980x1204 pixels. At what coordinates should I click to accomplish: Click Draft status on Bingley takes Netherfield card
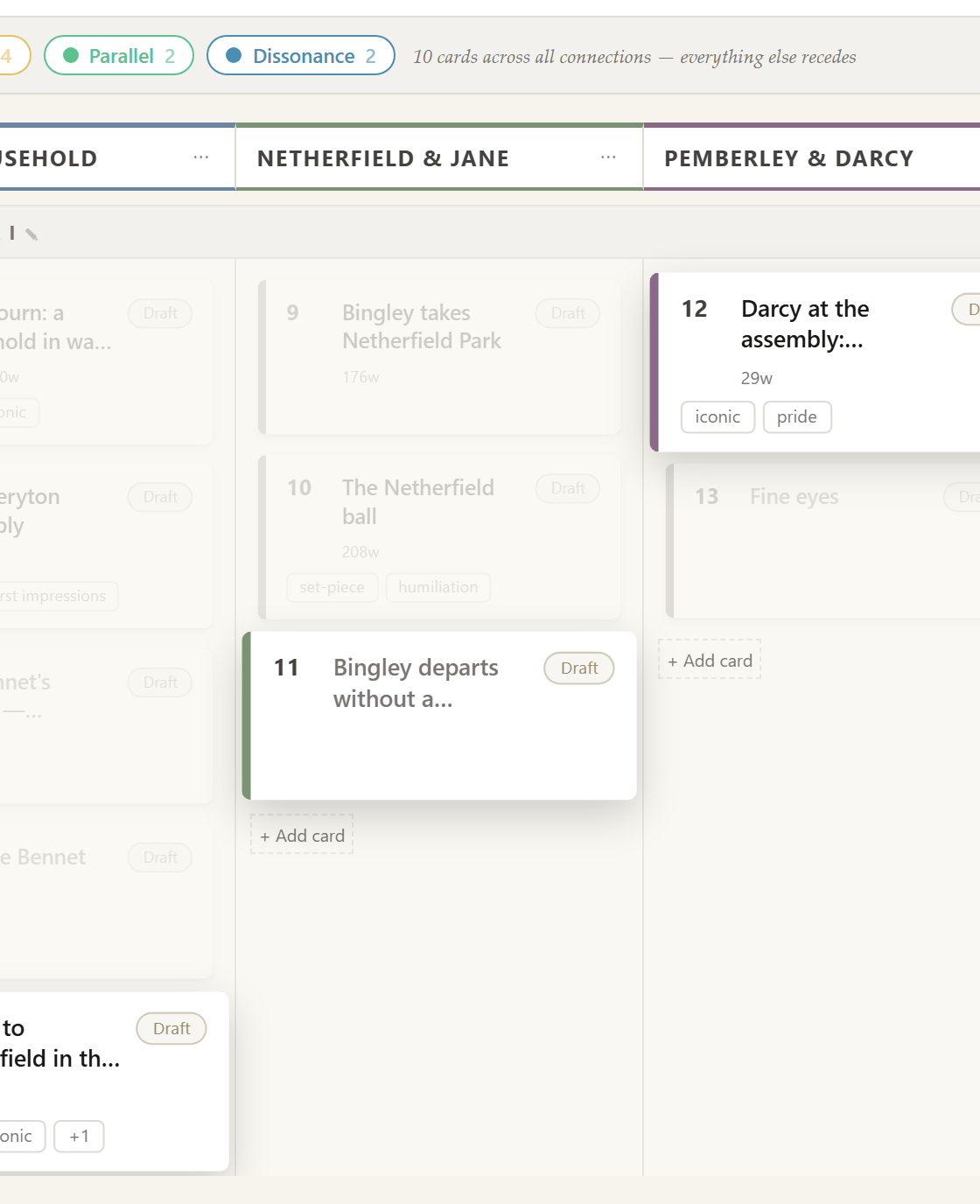(568, 313)
